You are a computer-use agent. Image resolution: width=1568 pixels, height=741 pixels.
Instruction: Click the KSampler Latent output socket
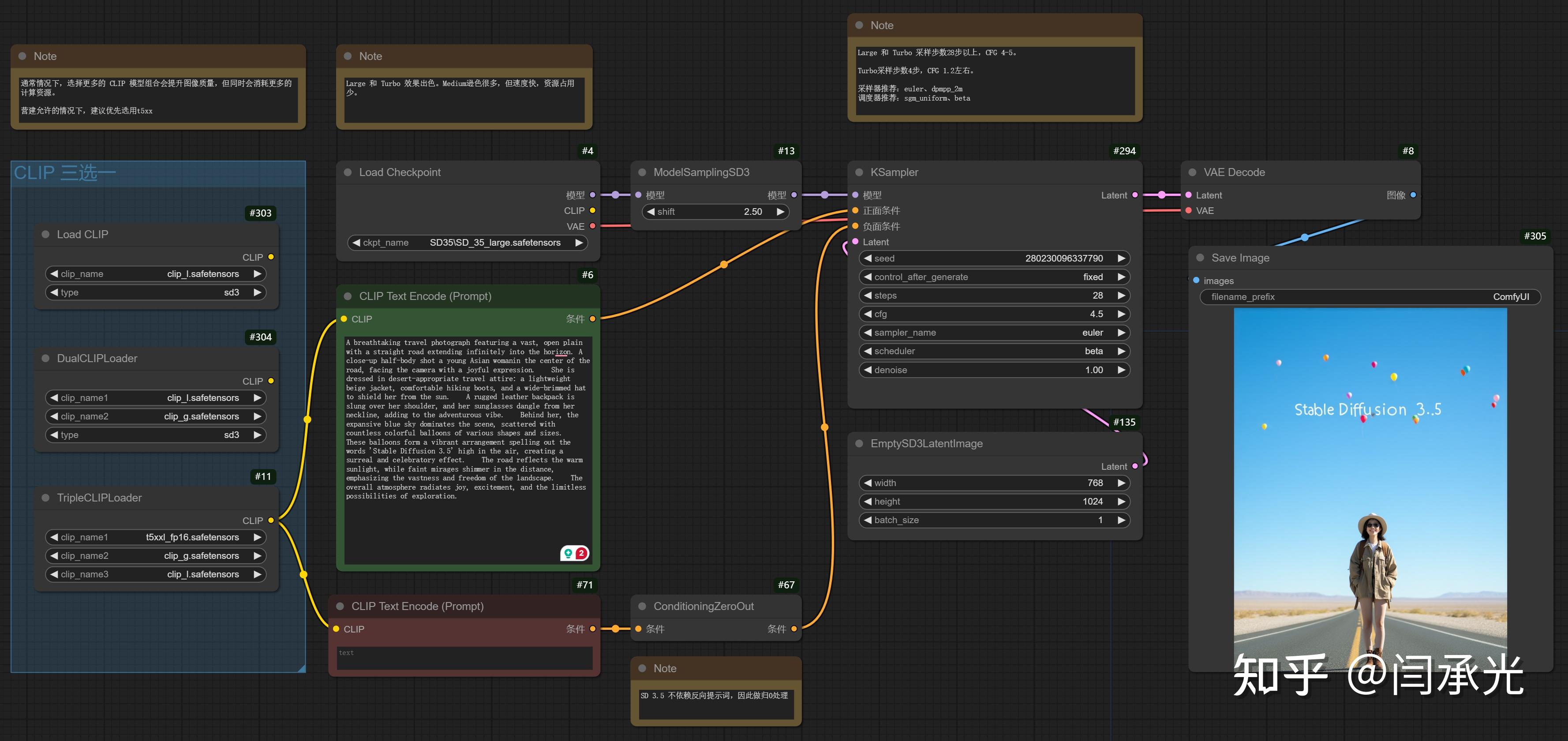point(1134,195)
